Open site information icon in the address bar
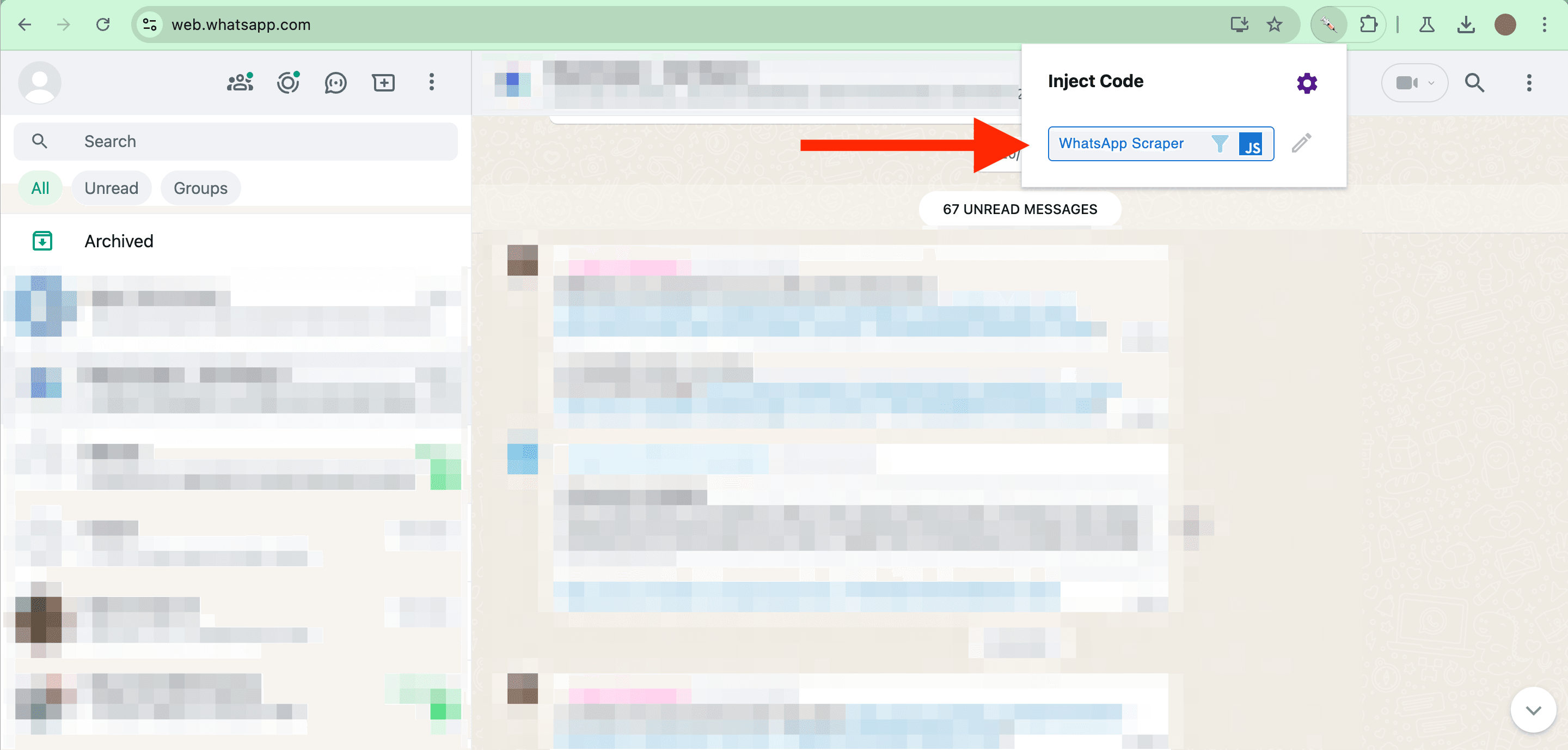Image resolution: width=1568 pixels, height=750 pixels. click(150, 25)
